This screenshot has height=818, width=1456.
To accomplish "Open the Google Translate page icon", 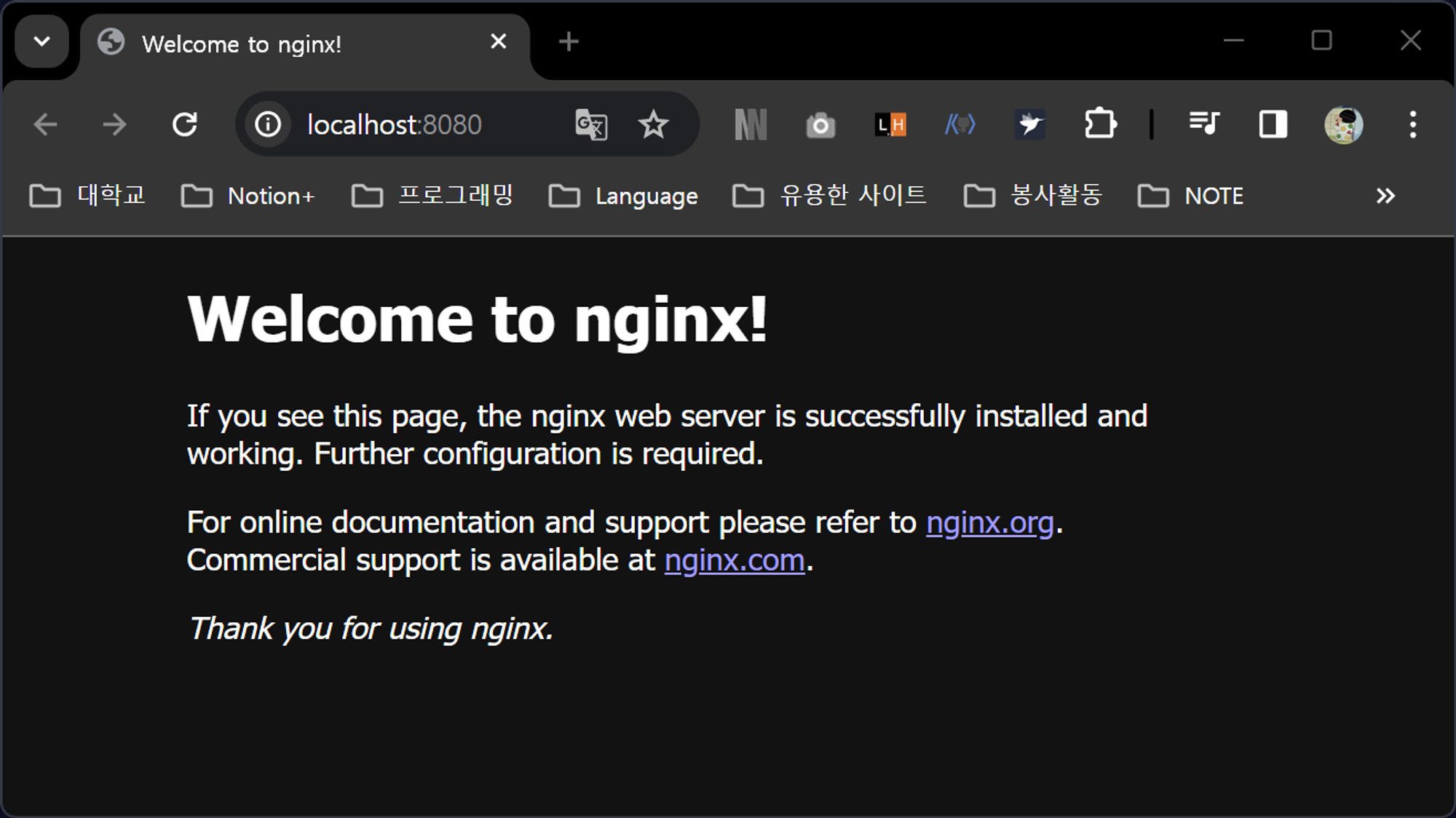I will point(591,124).
